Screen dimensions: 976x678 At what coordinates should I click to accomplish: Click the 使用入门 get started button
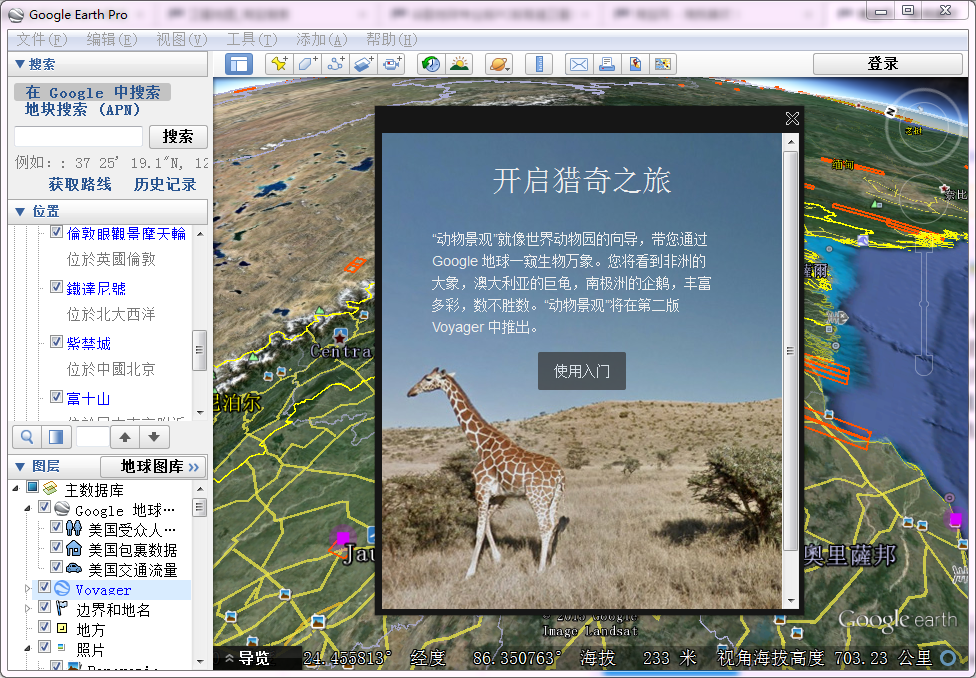coord(581,371)
